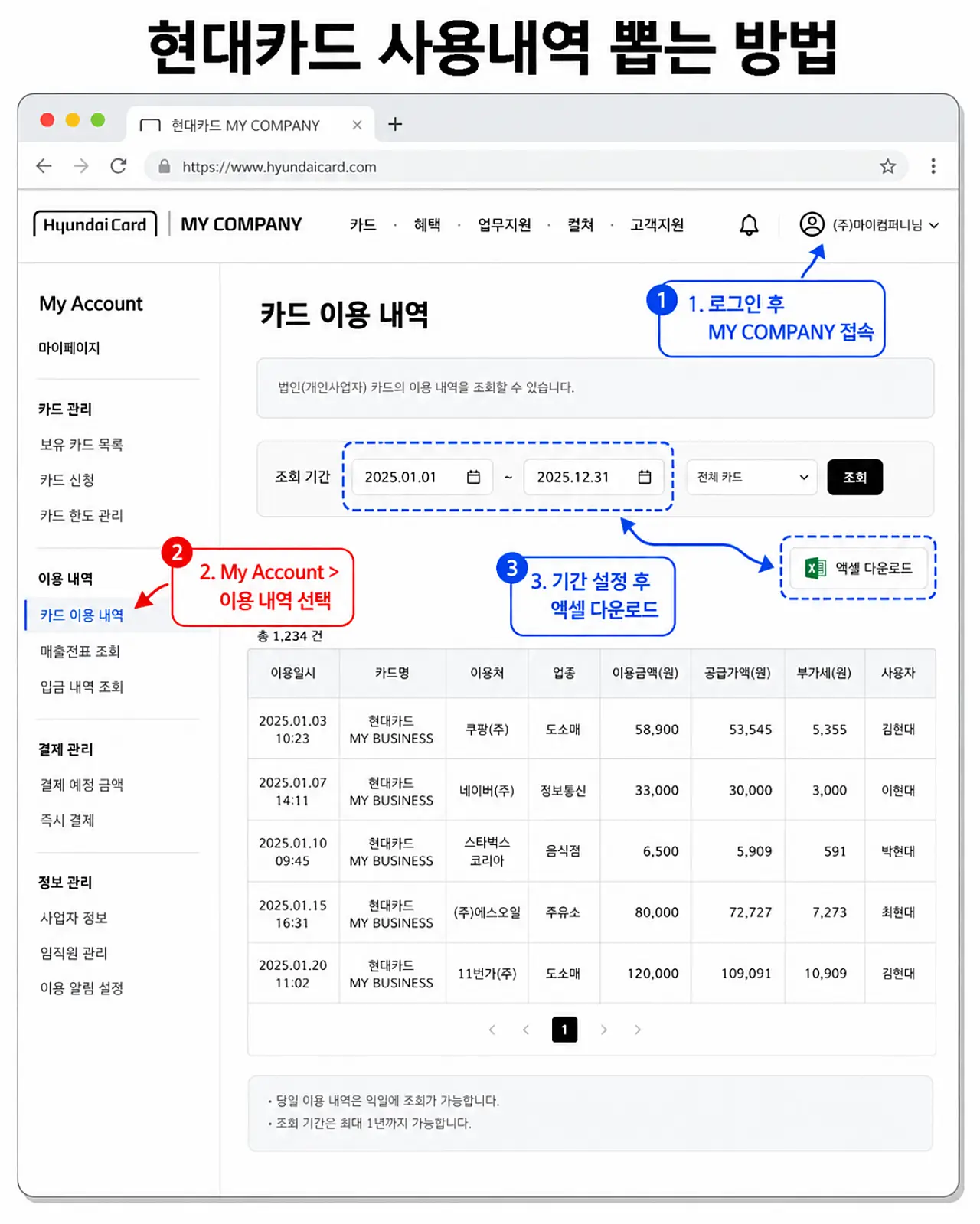Reload the page with the refresh icon

(x=119, y=166)
